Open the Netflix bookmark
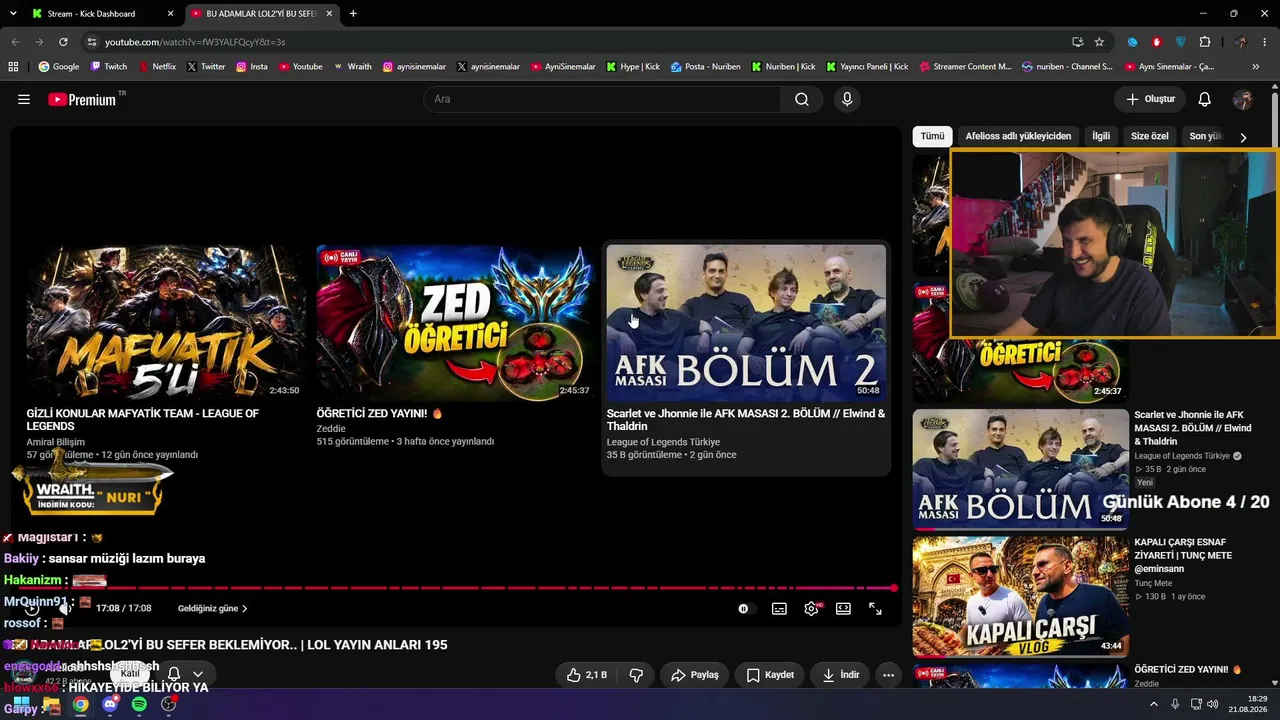 coord(156,67)
